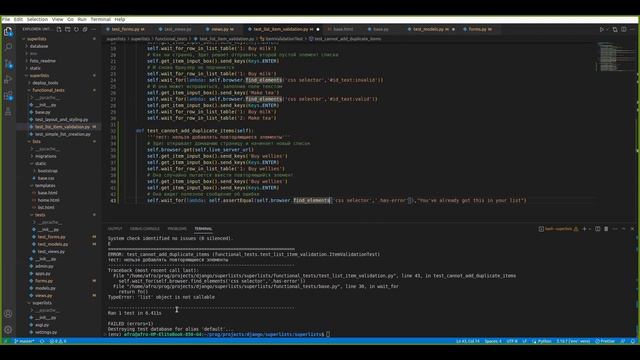Expand the migrations folder
640x360 pixels.
point(46,156)
